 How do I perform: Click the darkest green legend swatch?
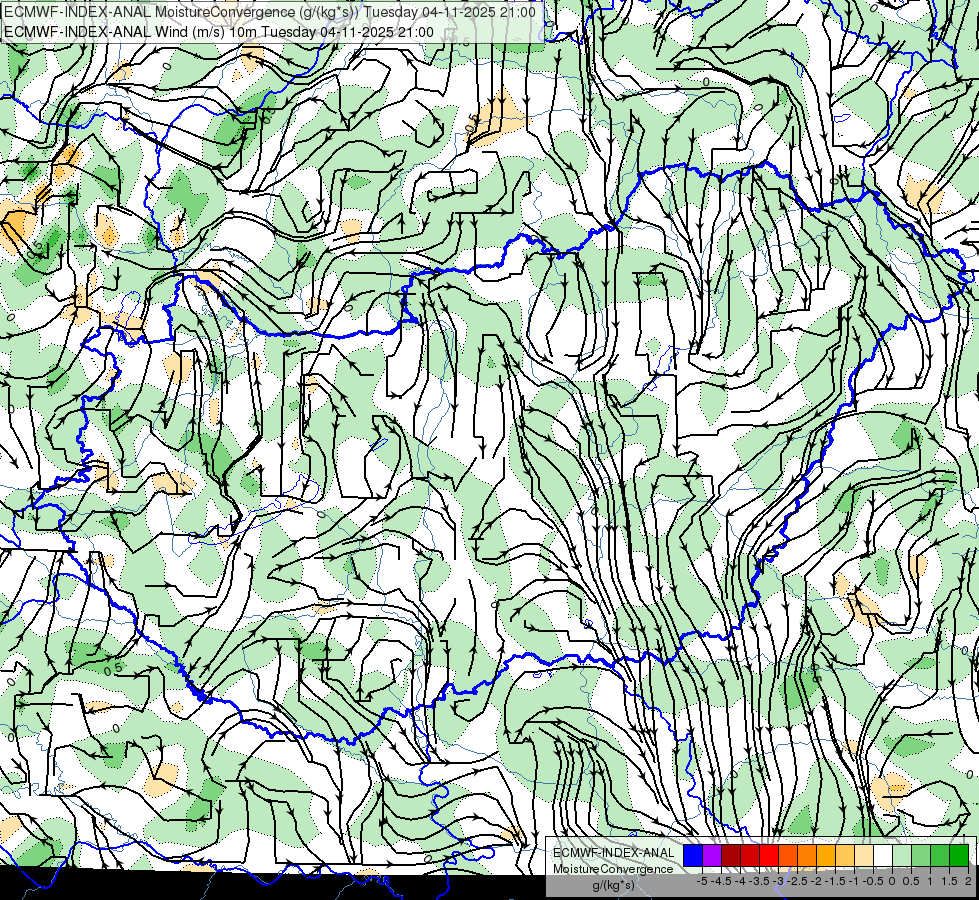pos(959,855)
